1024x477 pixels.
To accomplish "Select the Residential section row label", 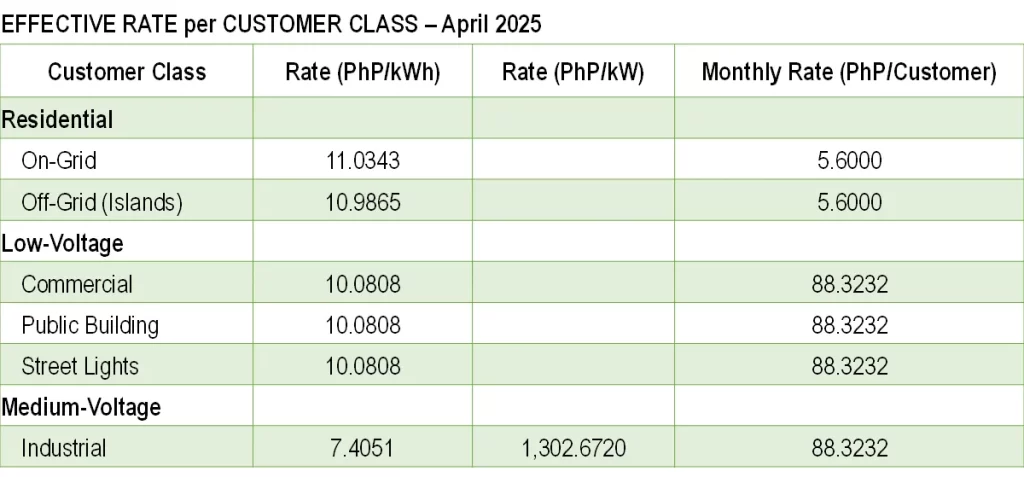I will [57, 120].
